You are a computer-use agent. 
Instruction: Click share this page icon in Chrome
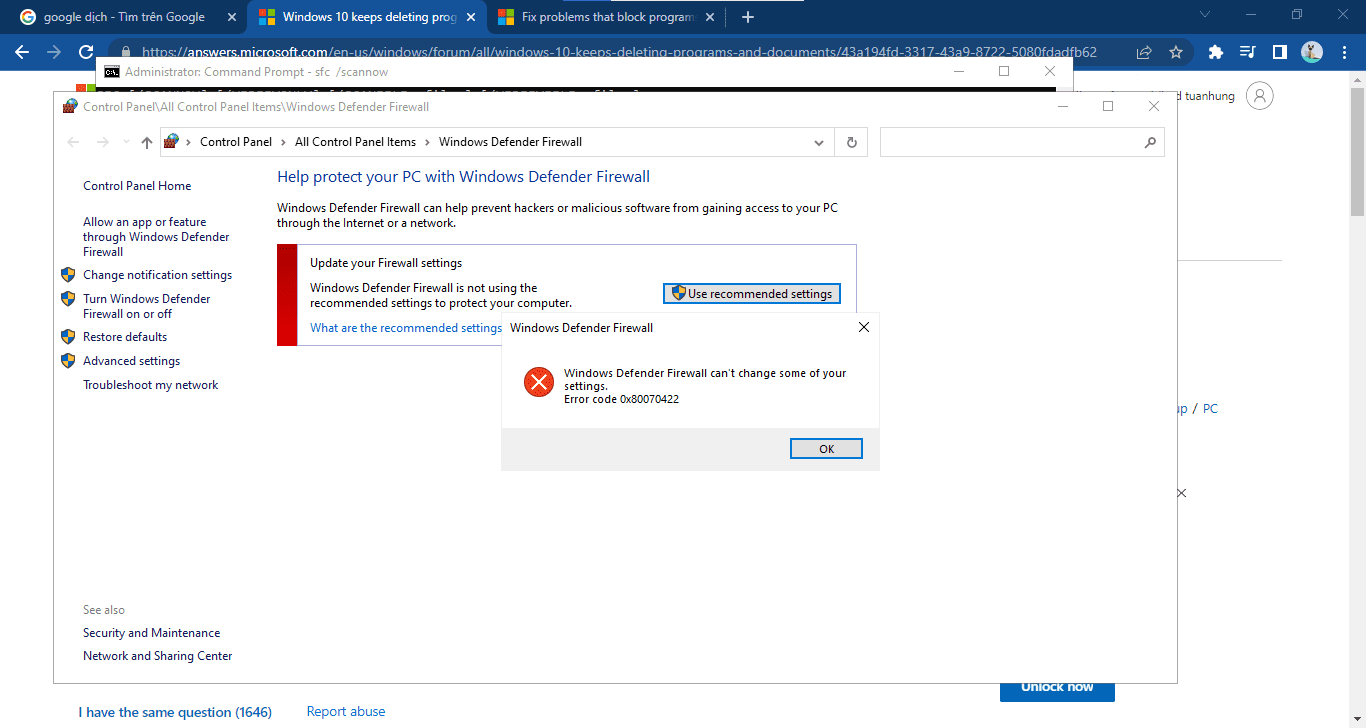click(1144, 52)
